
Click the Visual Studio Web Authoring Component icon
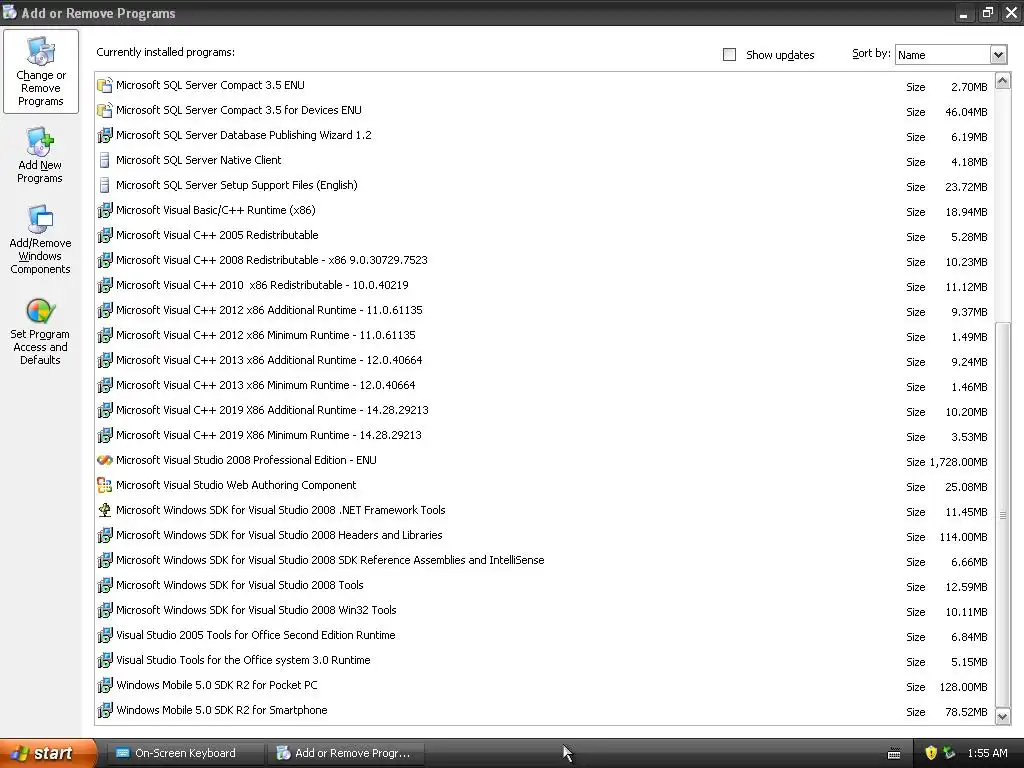click(x=104, y=485)
